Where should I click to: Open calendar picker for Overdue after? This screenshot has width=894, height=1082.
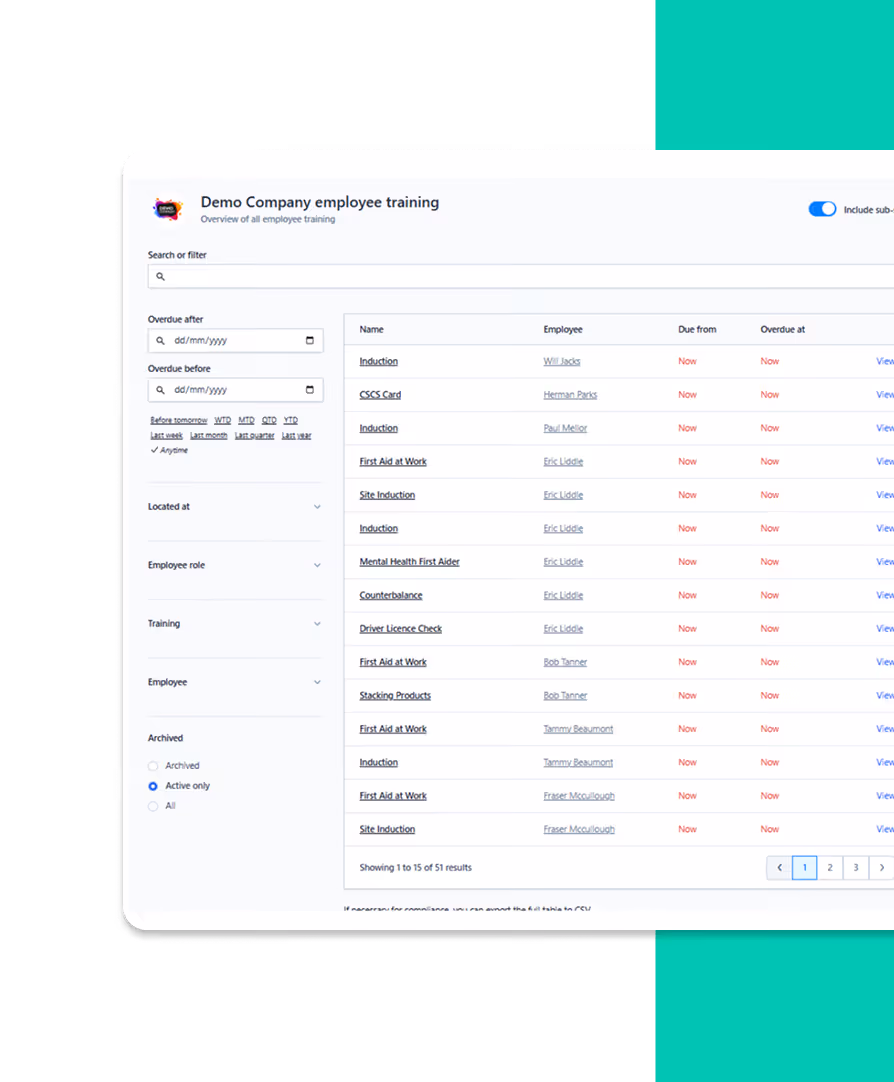pyautogui.click(x=310, y=340)
